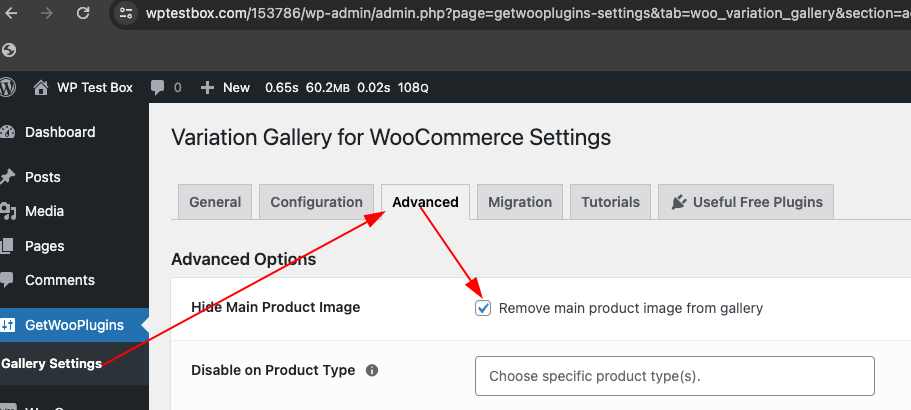The width and height of the screenshot is (911, 410).
Task: Open the Media menu in the sidebar
Action: click(x=44, y=211)
